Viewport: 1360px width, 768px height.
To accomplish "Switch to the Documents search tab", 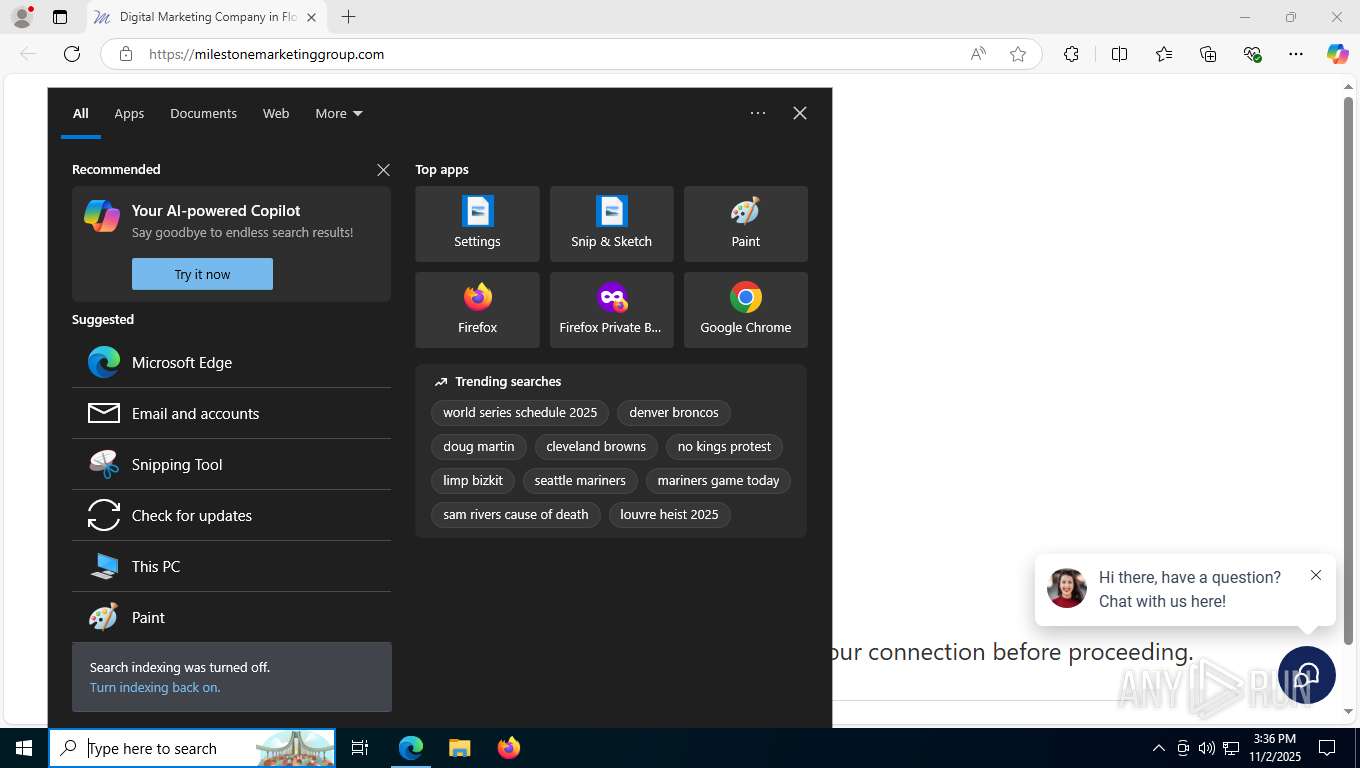I will [x=203, y=113].
